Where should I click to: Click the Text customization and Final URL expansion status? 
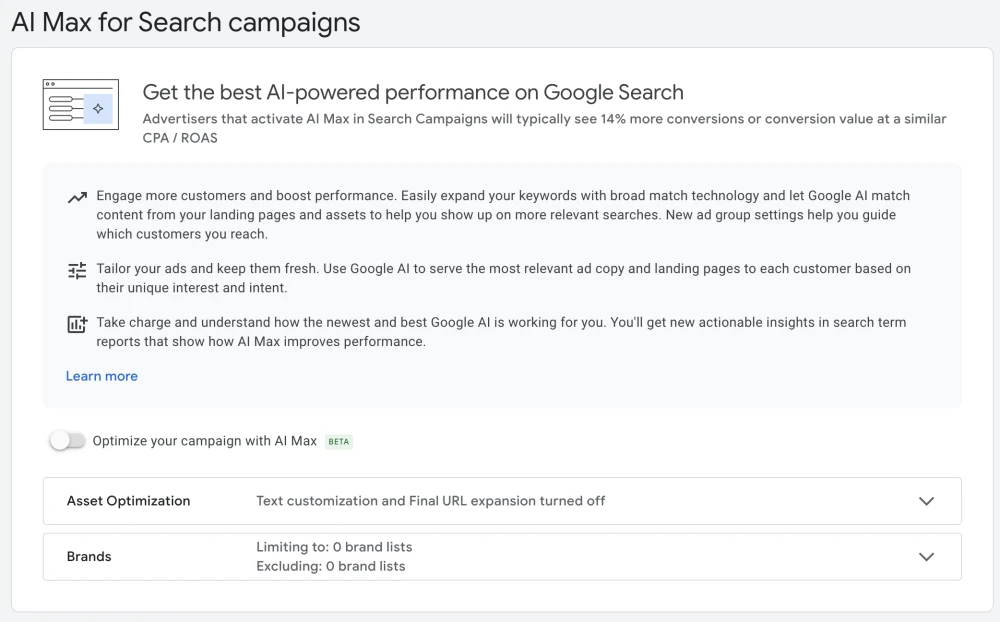(x=430, y=501)
